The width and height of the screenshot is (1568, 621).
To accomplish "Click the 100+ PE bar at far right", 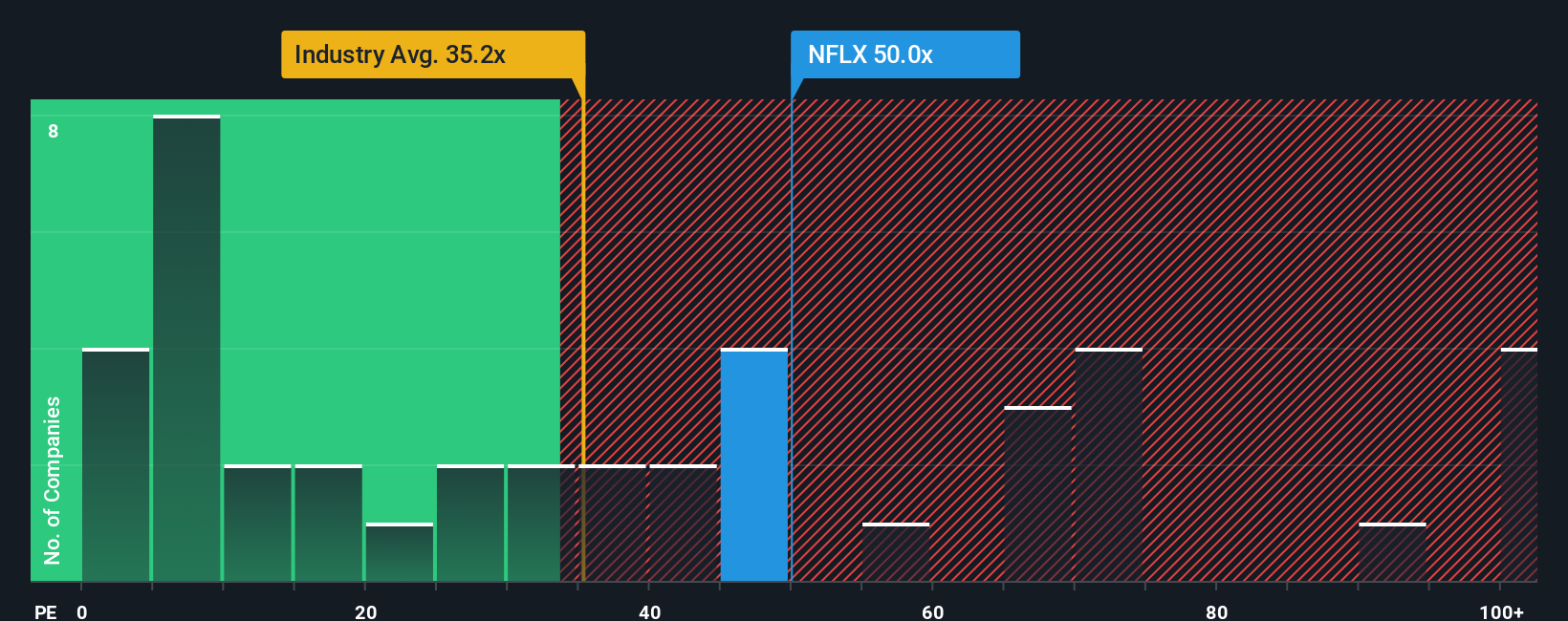I will (1519, 465).
